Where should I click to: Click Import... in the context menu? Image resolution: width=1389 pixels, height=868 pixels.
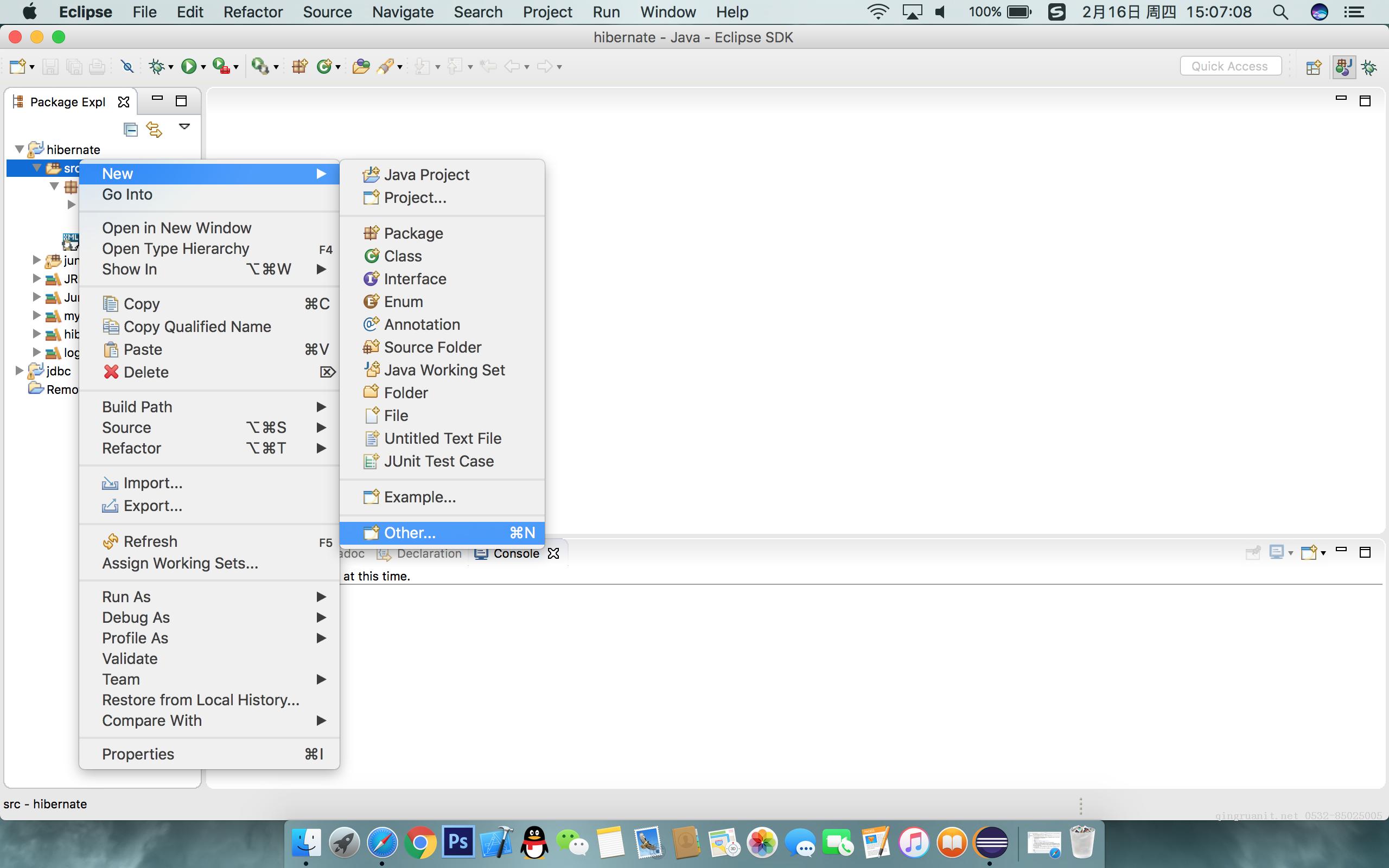click(x=209, y=483)
